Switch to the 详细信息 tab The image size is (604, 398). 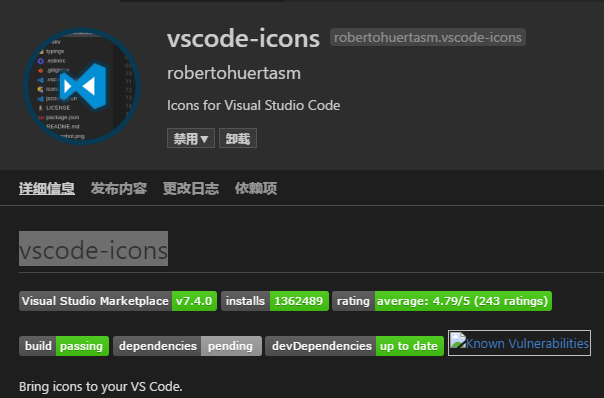(x=47, y=188)
